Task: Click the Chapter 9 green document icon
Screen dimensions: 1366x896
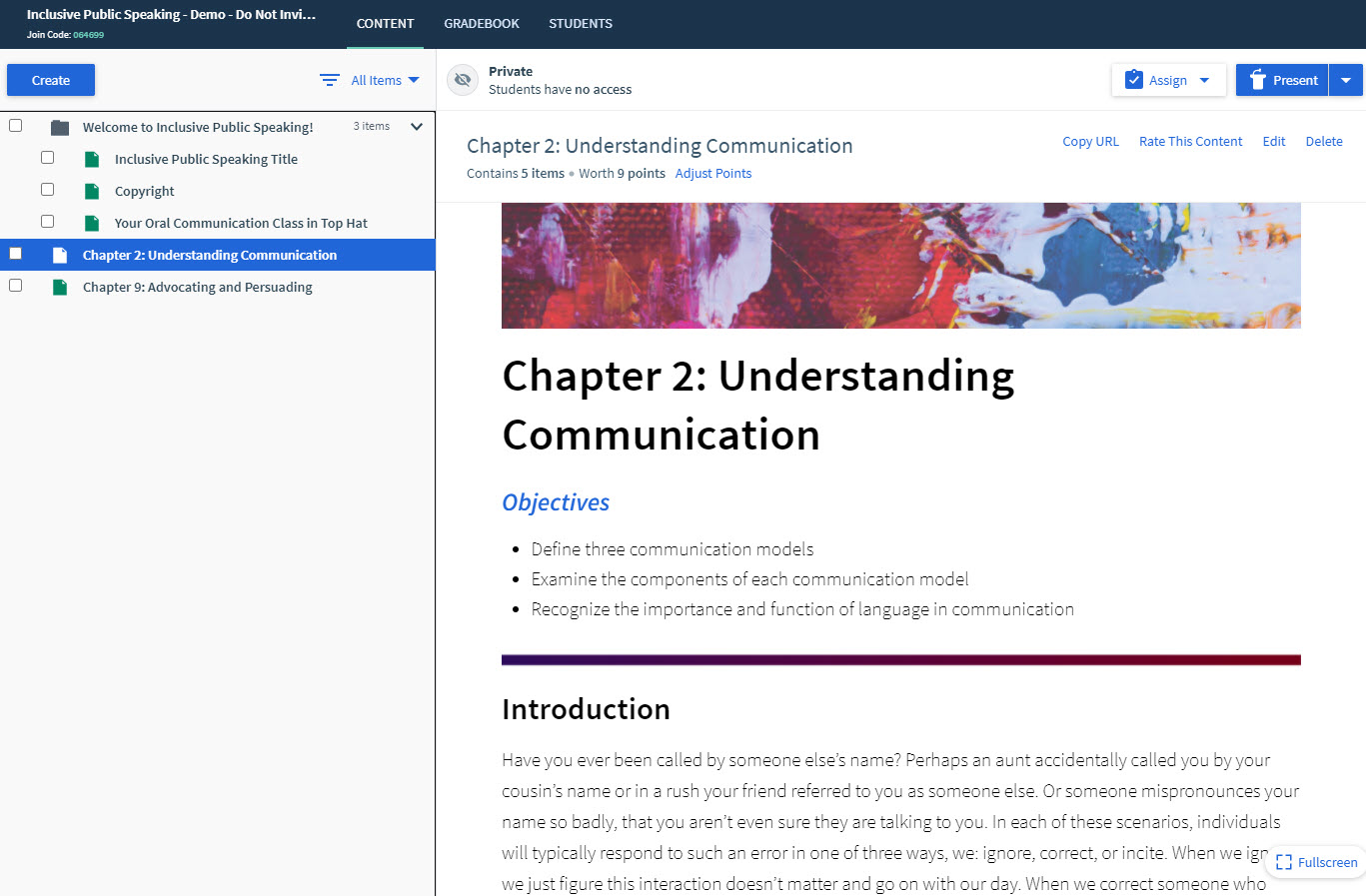Action: click(x=60, y=288)
